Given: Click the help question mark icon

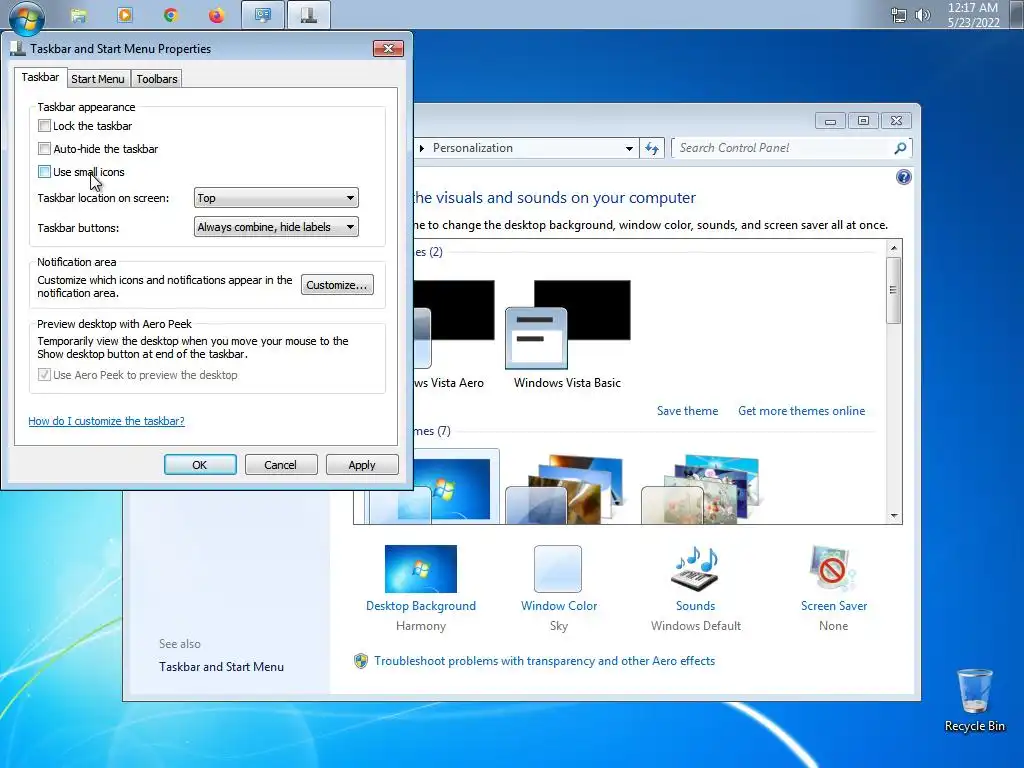Looking at the screenshot, I should [x=903, y=177].
